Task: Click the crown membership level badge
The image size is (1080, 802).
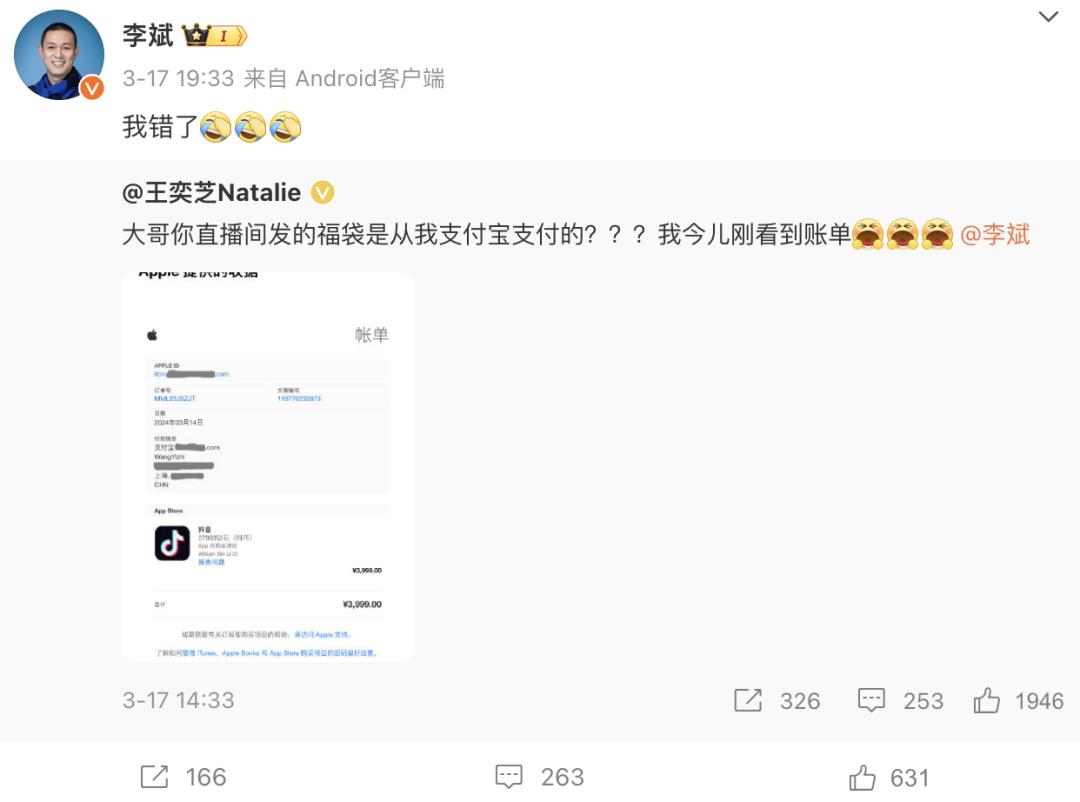Action: point(214,35)
